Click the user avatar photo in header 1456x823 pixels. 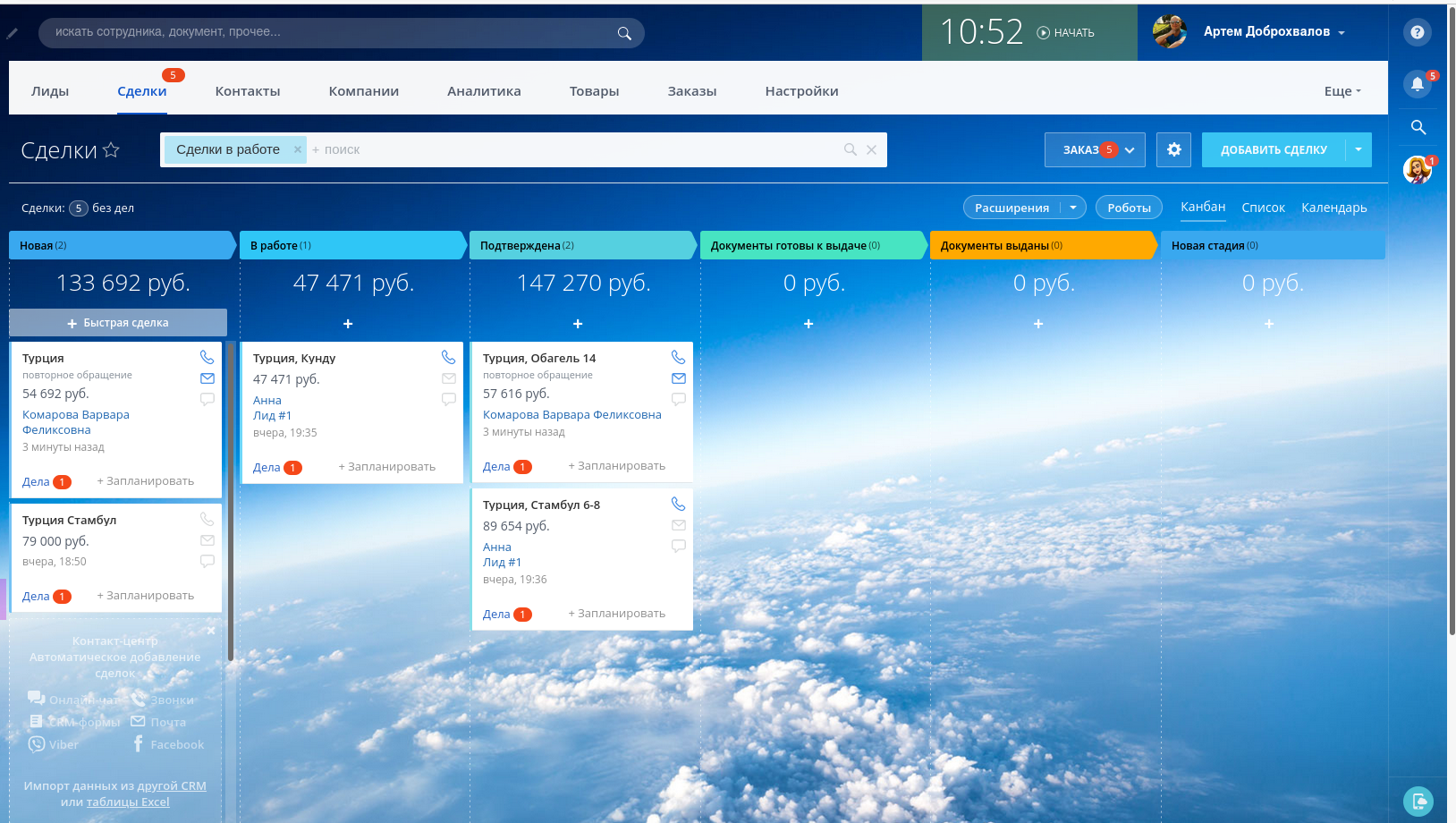pos(1170,32)
